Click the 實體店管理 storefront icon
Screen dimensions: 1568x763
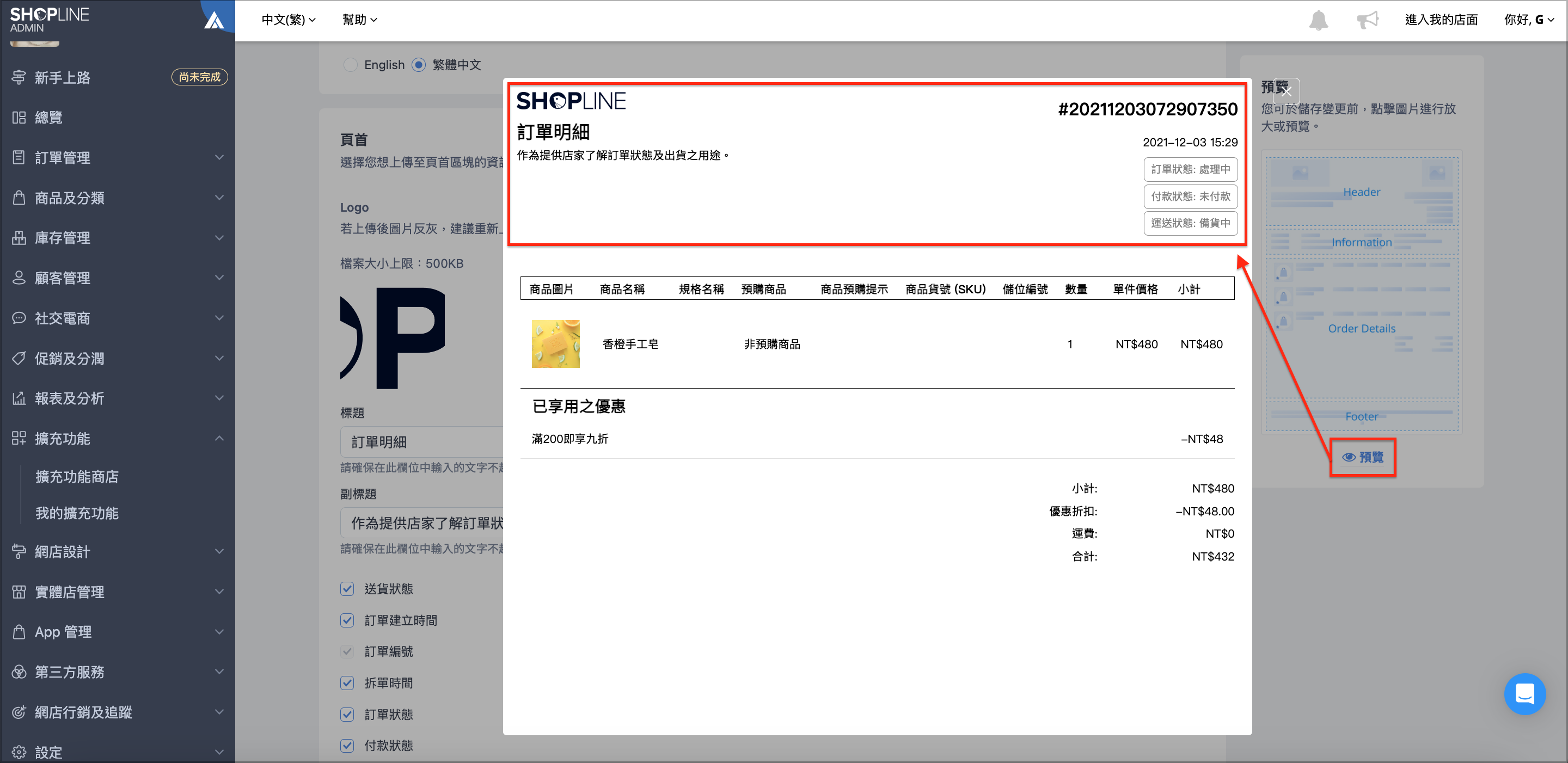pos(19,592)
